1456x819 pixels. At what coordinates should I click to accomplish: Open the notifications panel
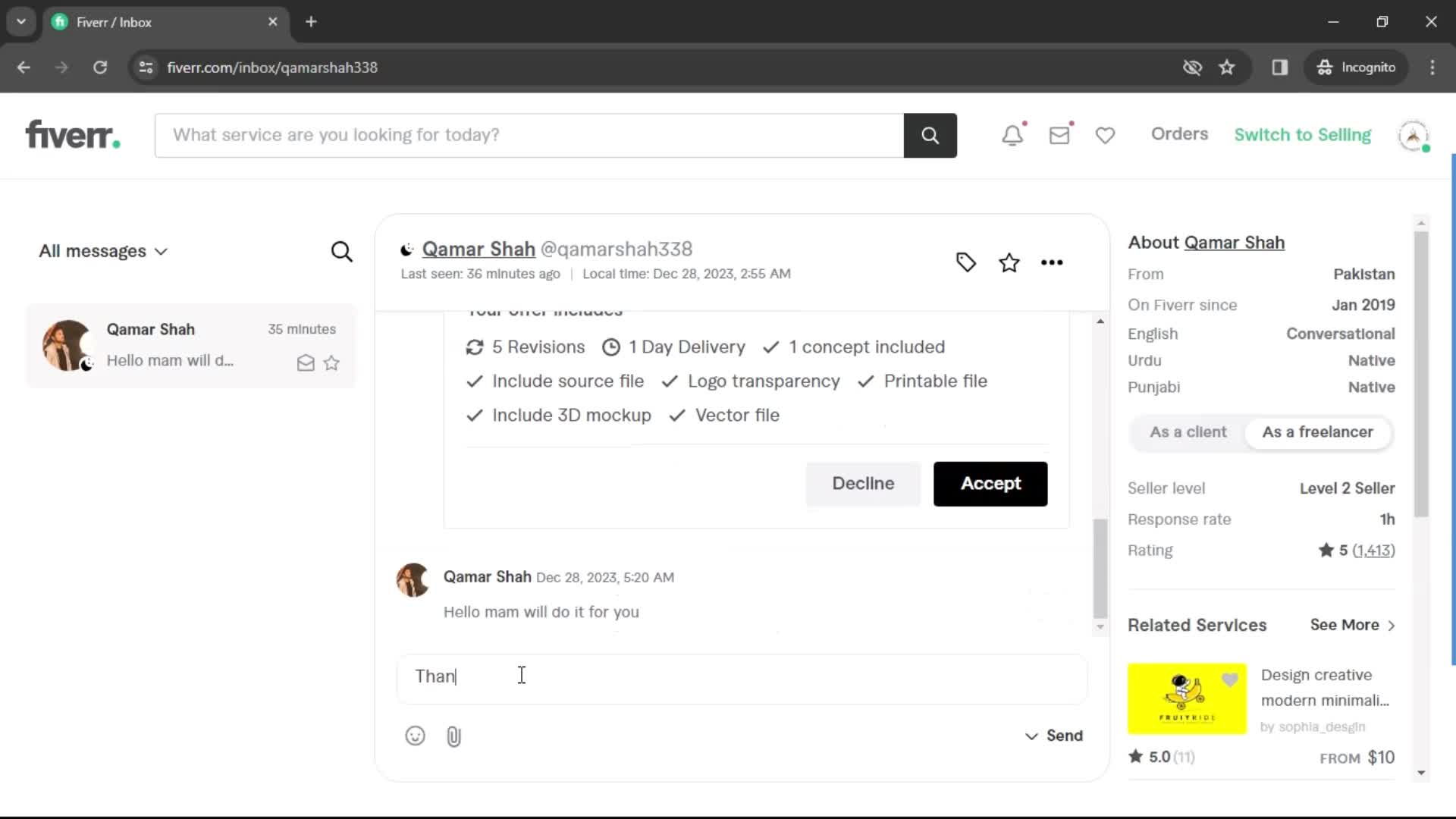coord(1013,134)
